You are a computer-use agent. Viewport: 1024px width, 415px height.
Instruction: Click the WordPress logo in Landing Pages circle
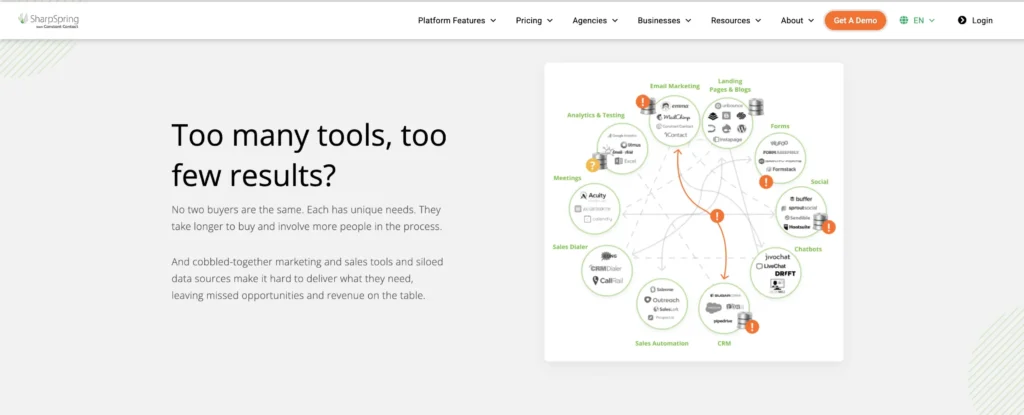click(x=741, y=129)
